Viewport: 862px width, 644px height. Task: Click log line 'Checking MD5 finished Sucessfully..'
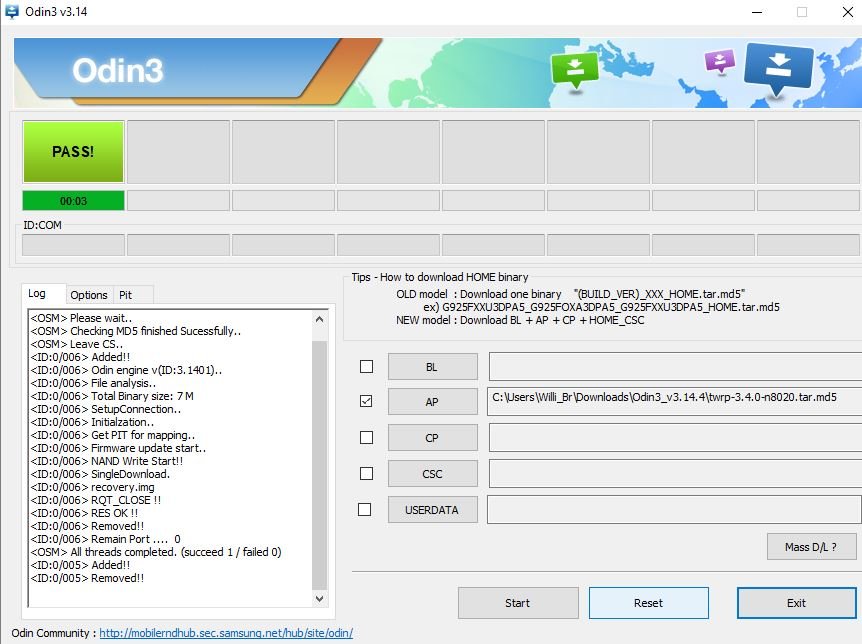coord(136,331)
